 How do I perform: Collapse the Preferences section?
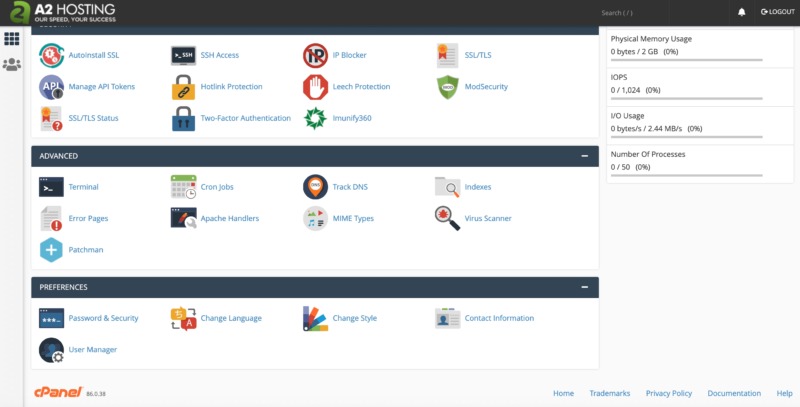pyautogui.click(x=584, y=287)
